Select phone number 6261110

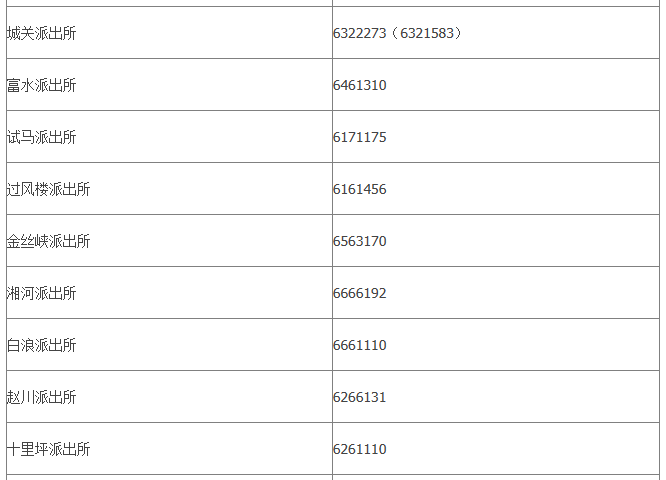(x=360, y=449)
